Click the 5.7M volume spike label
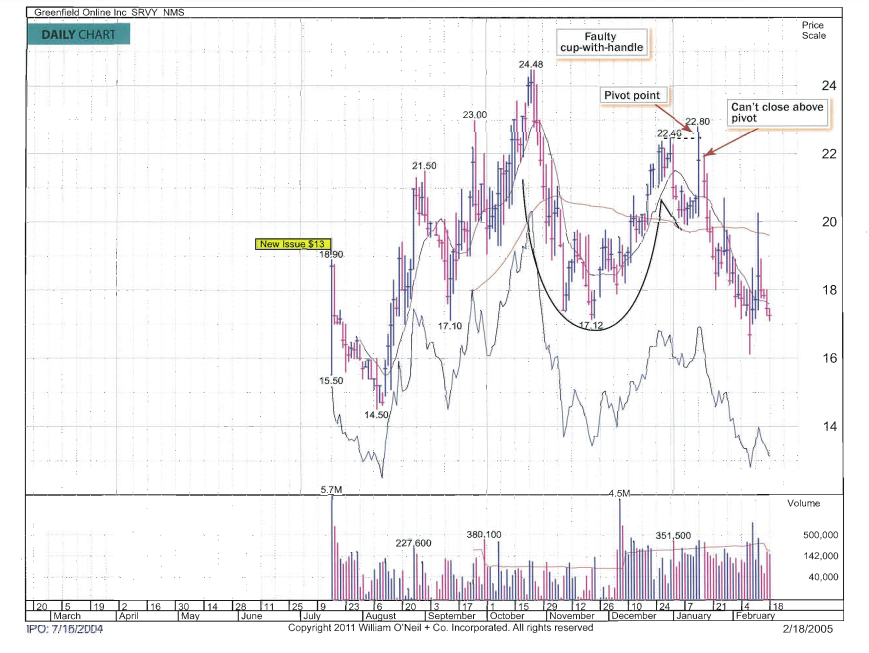Image resolution: width=869 pixels, height=653 pixels. click(x=332, y=490)
